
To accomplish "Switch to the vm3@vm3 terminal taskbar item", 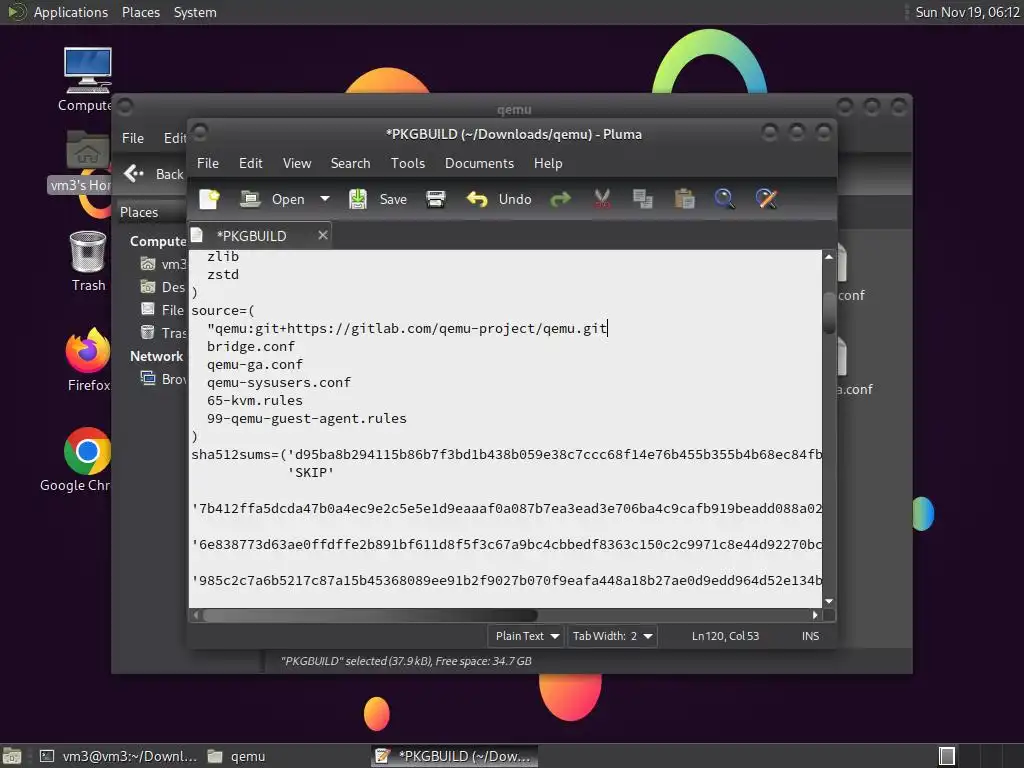I will point(118,756).
